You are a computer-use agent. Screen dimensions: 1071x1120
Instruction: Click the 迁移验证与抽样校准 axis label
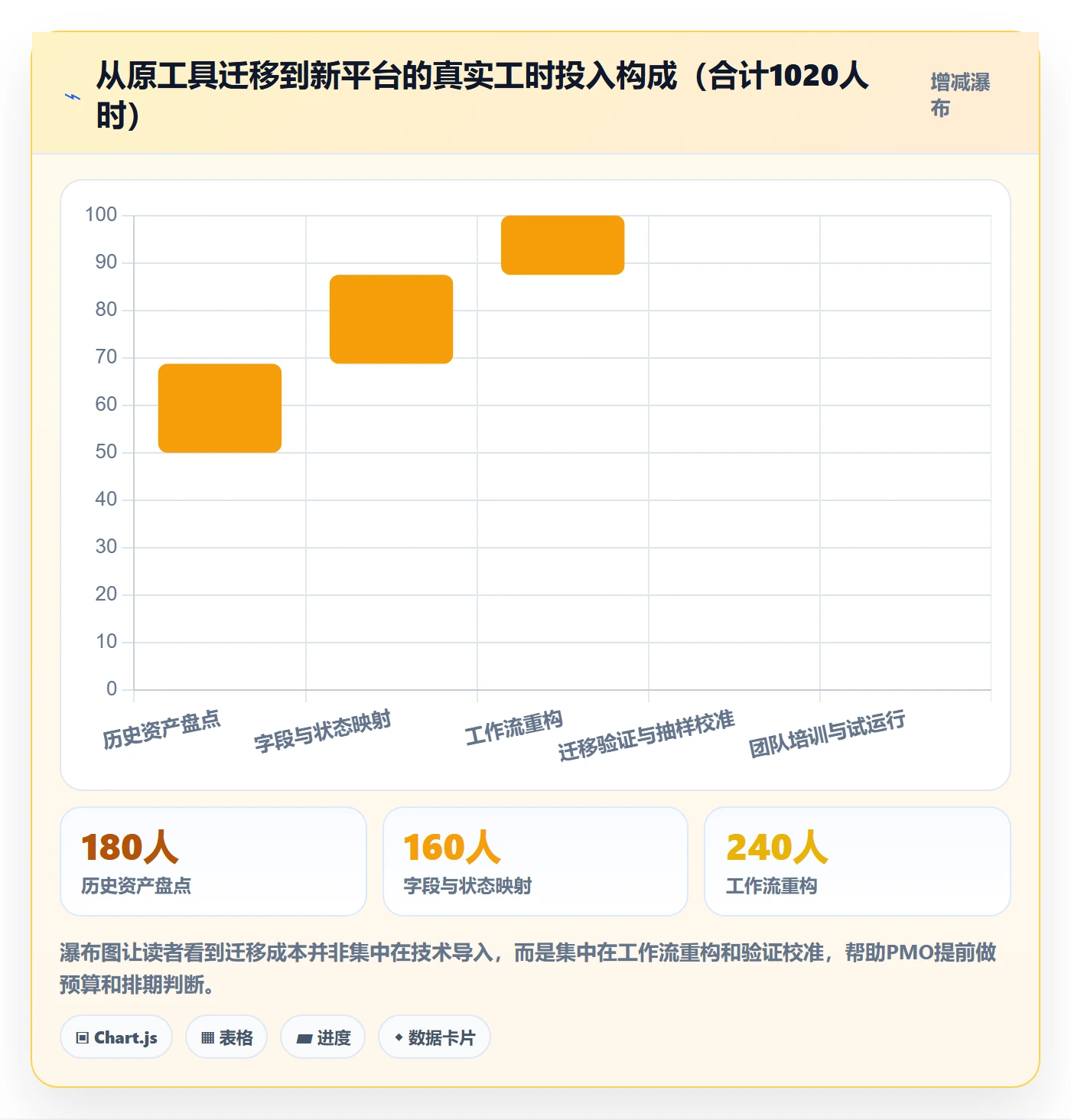pos(646,735)
